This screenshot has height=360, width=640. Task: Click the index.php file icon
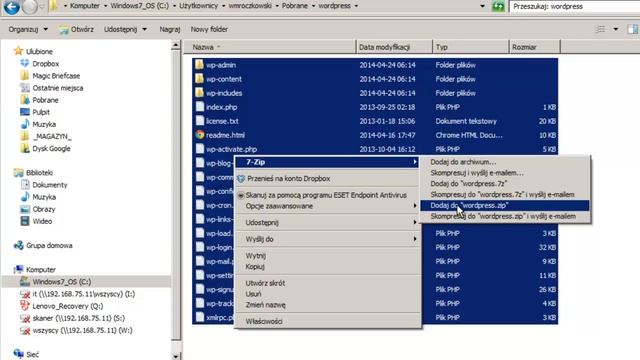(x=200, y=107)
